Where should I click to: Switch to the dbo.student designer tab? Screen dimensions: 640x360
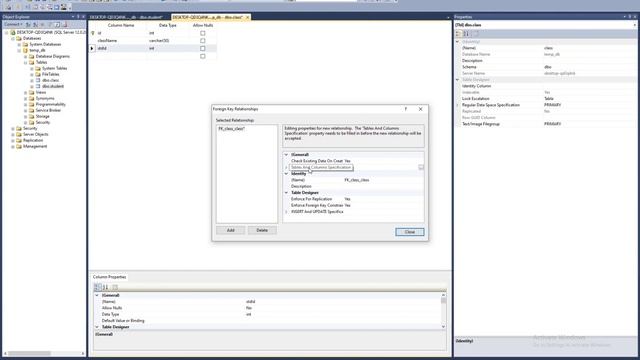(126, 17)
